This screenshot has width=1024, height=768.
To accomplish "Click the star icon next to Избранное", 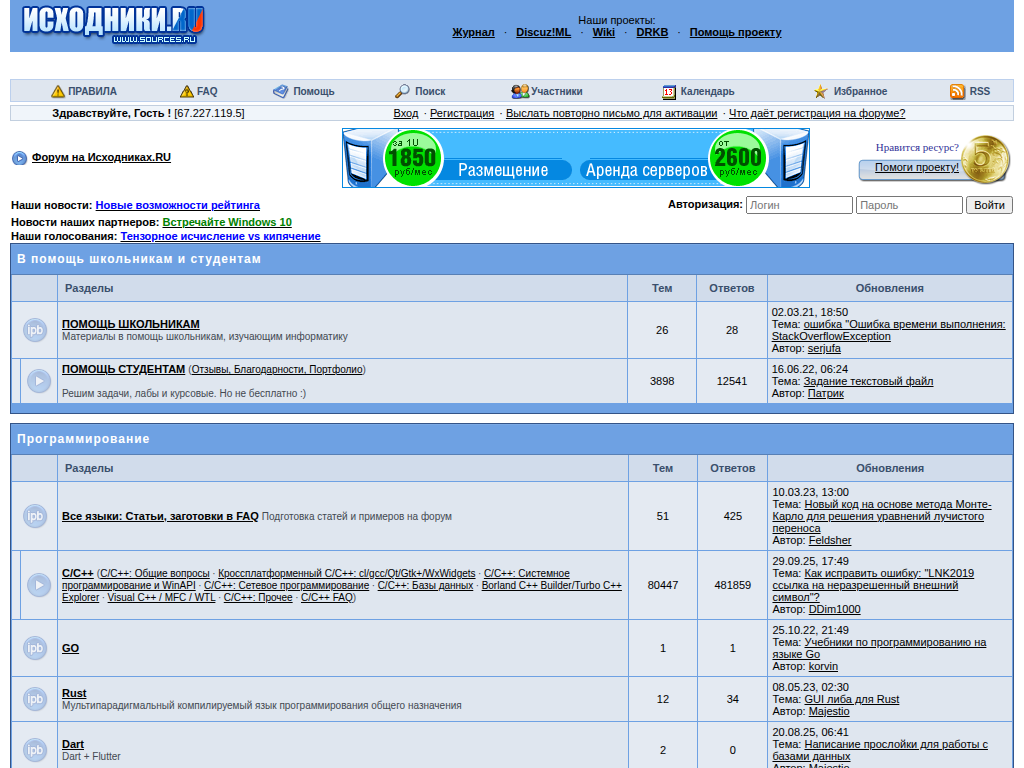I will pyautogui.click(x=820, y=92).
